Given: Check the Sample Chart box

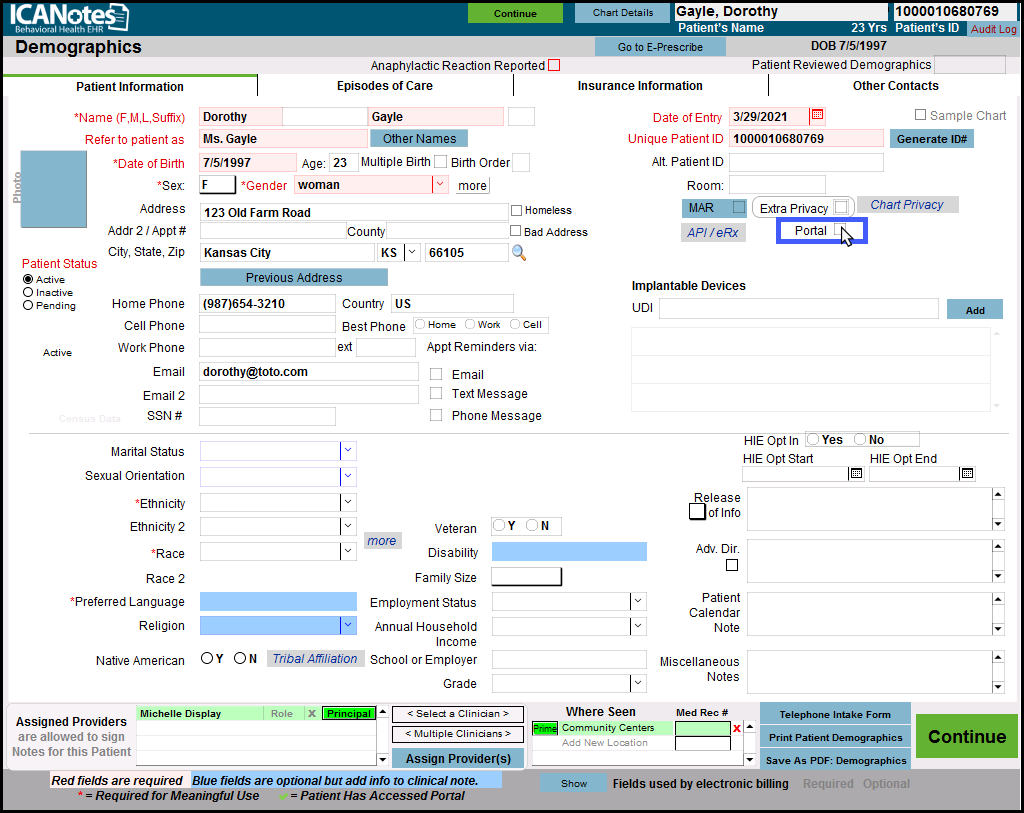Looking at the screenshot, I should point(919,115).
